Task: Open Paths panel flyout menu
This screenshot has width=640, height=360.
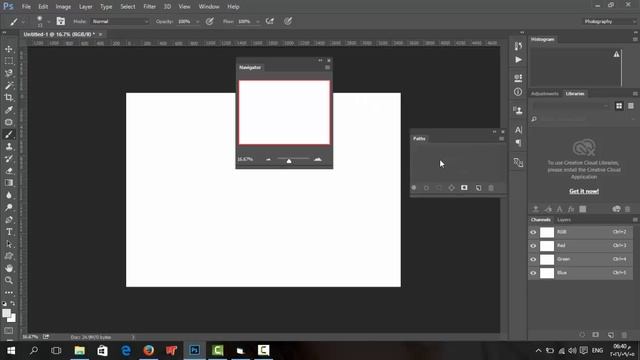Action: pos(502,138)
